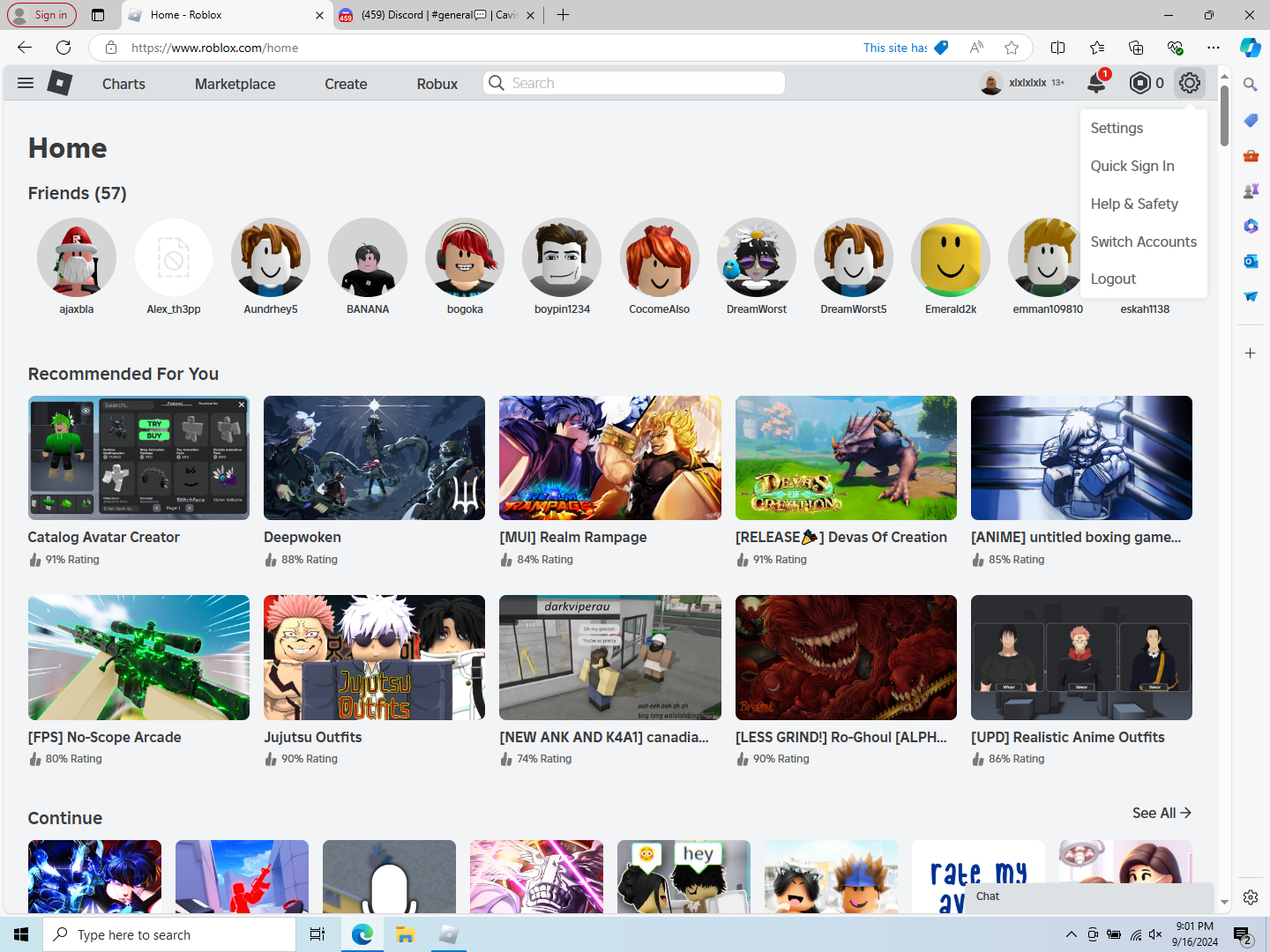Select Switch Accounts from the dropdown
This screenshot has width=1270, height=952.
tap(1143, 242)
